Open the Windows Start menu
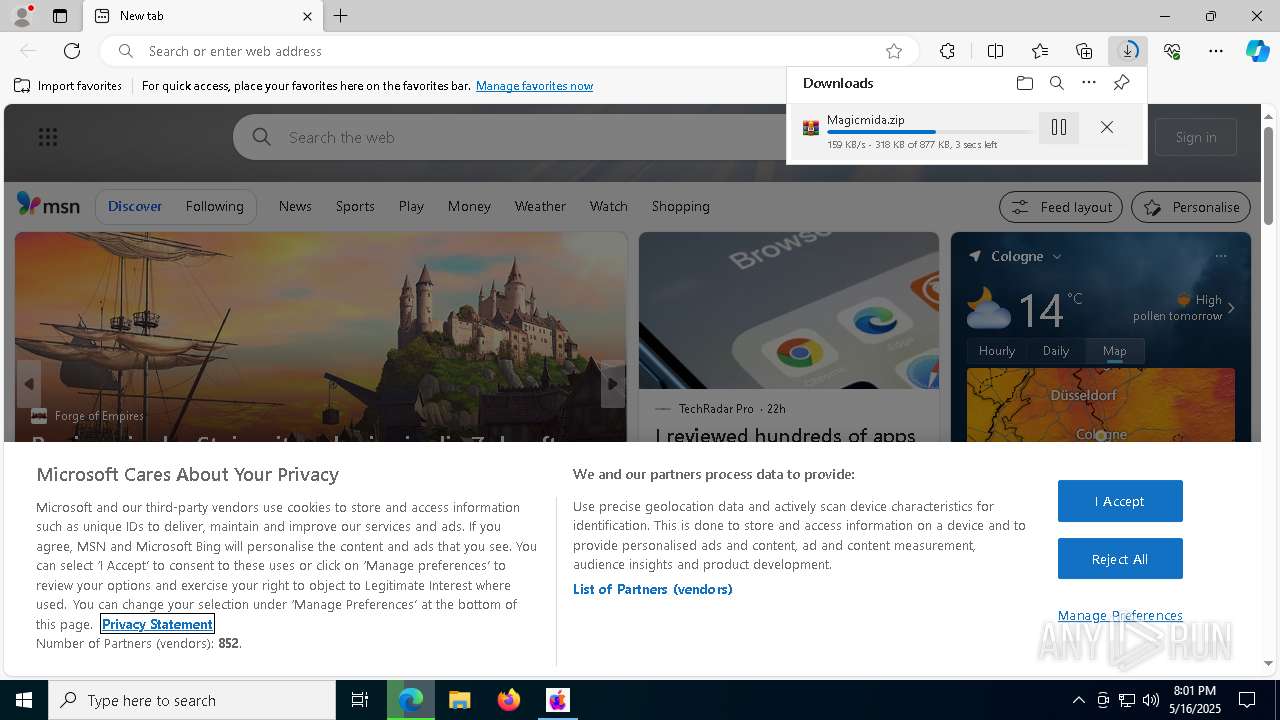 [x=24, y=700]
